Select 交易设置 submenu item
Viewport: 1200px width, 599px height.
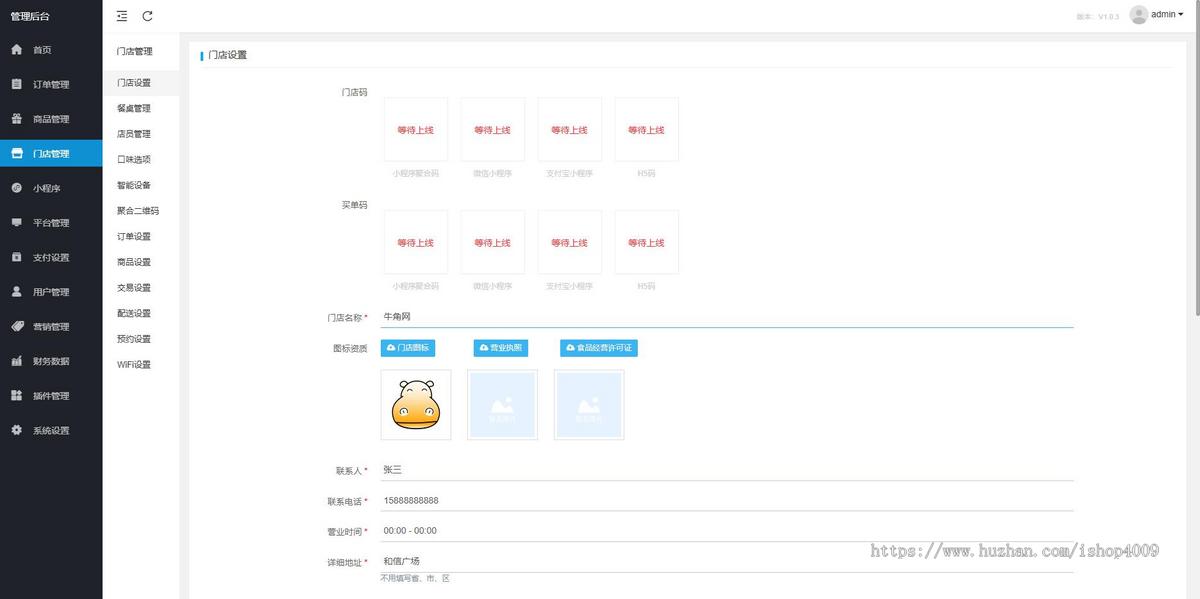tap(134, 288)
